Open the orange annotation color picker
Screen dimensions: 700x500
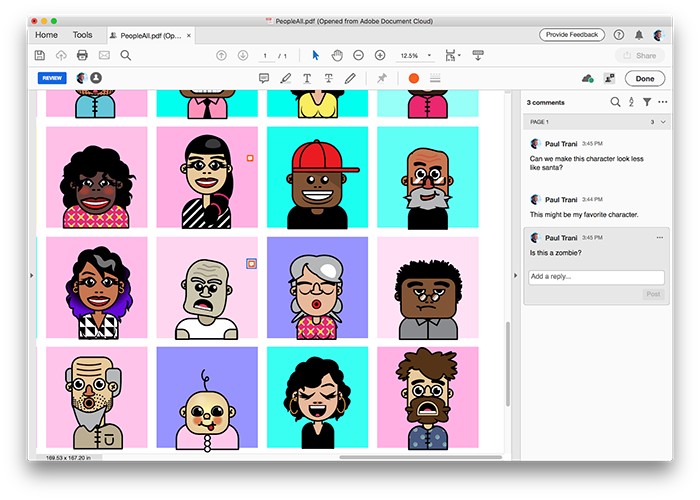coord(413,78)
